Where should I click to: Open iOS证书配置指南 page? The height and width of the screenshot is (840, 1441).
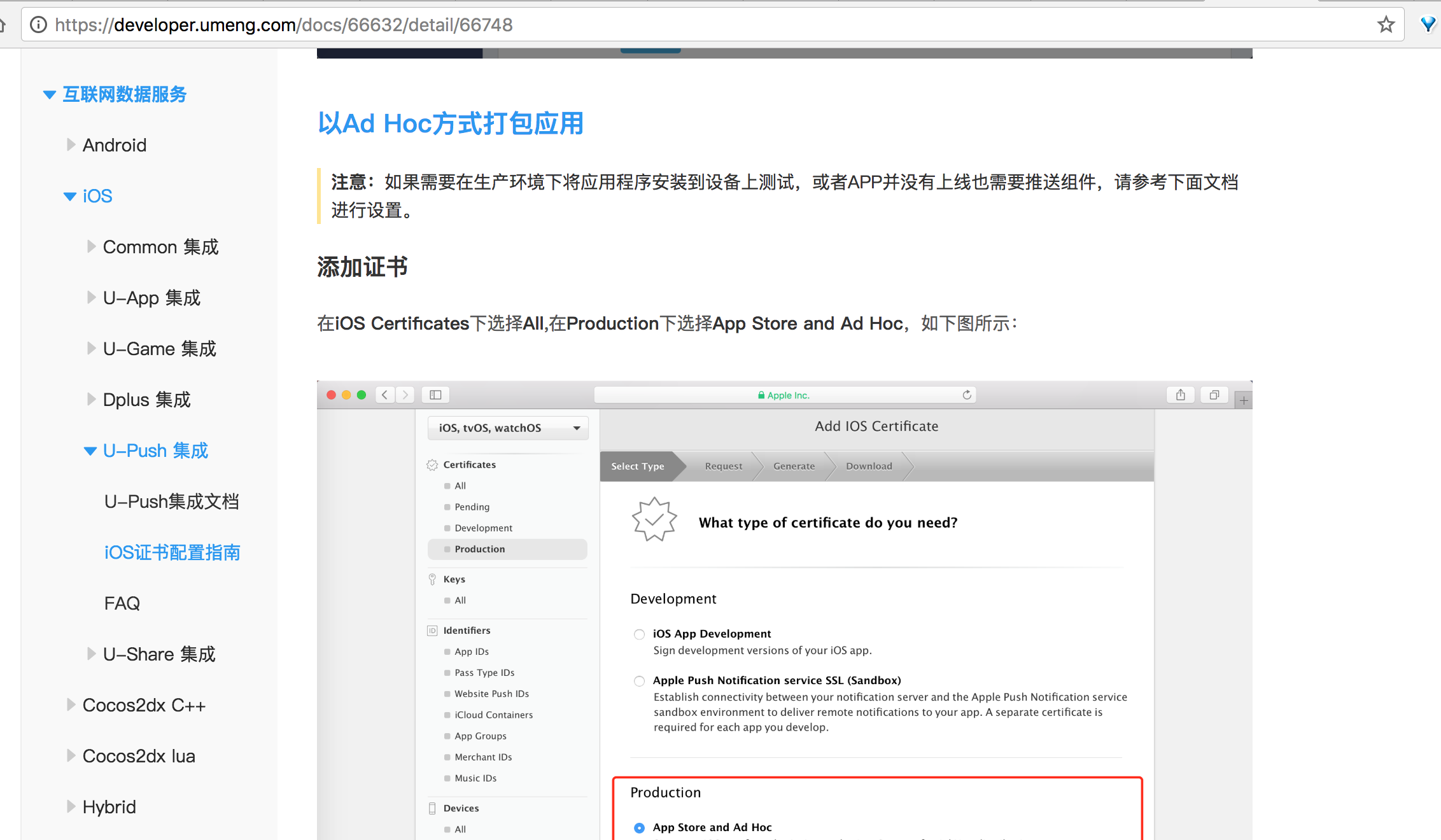tap(172, 552)
